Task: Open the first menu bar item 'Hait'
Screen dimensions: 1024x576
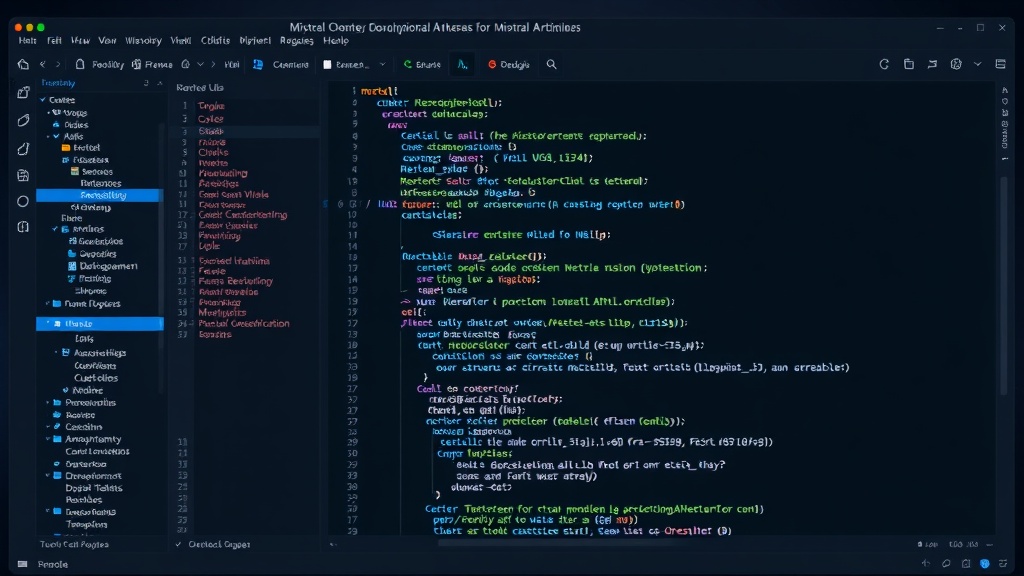Action: [27, 40]
